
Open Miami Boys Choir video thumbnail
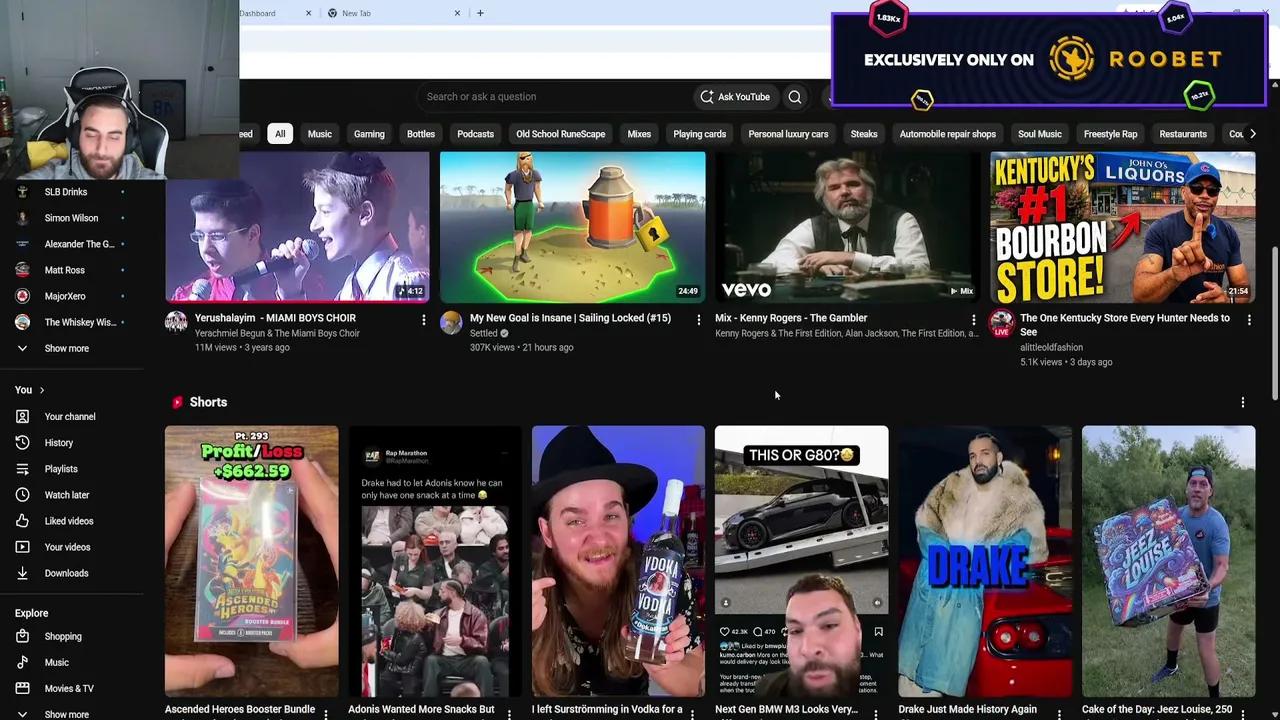(x=297, y=227)
